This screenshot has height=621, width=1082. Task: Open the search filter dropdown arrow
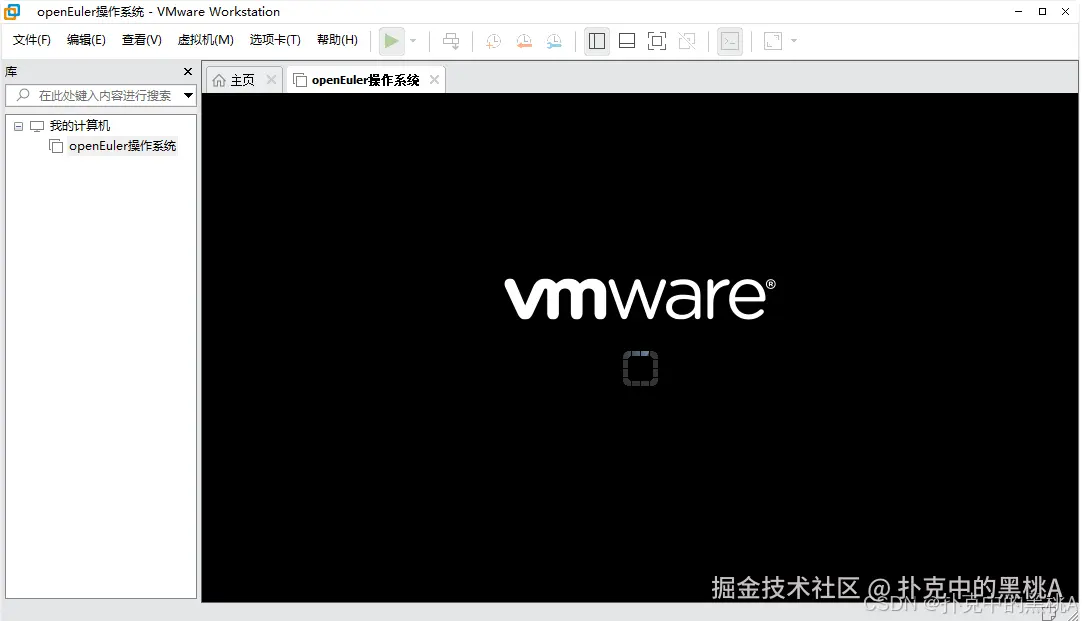point(188,95)
